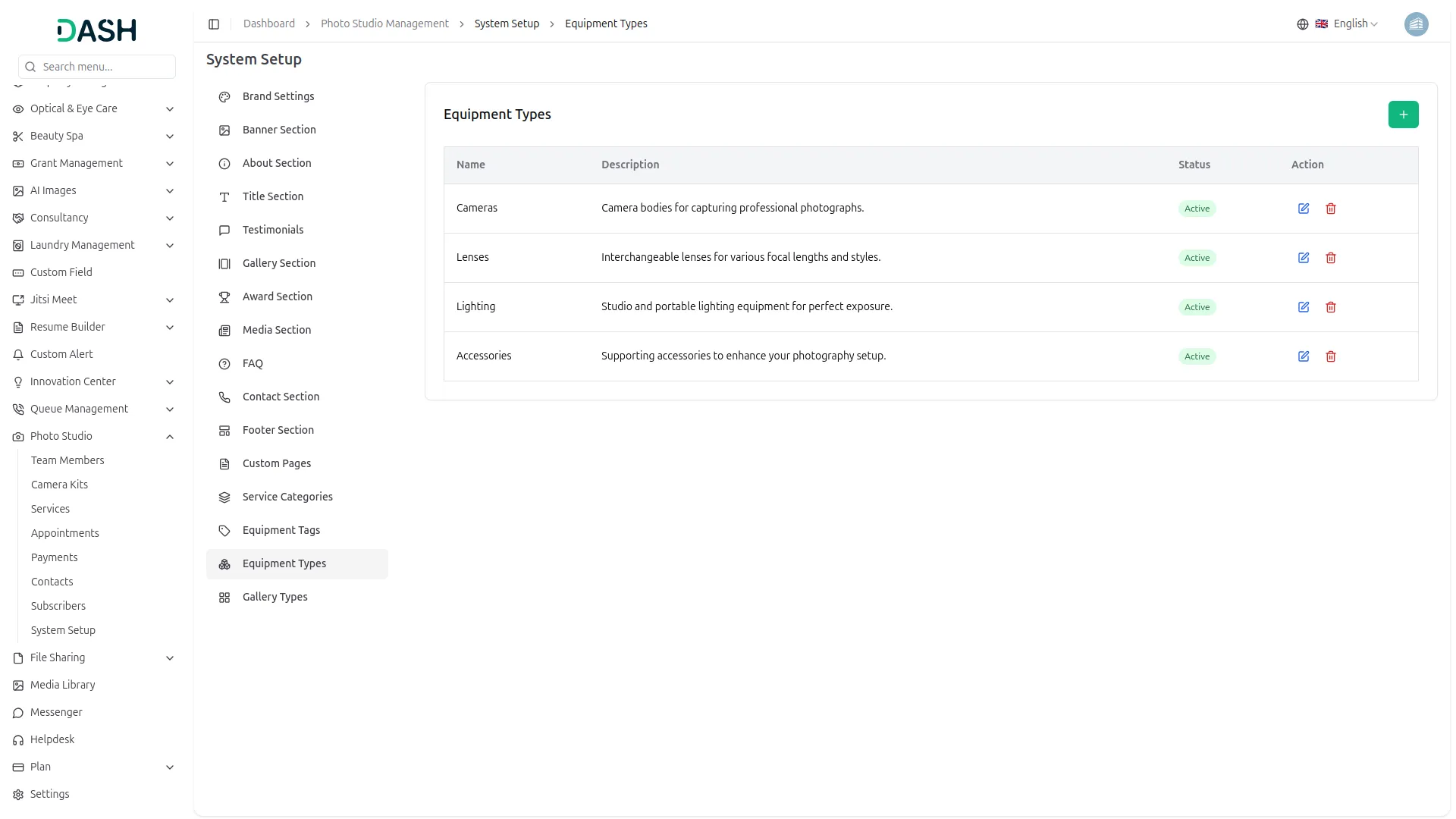Screen dimensions: 1456x819
Task: Open Camera Kits in sidebar
Action: coord(59,485)
